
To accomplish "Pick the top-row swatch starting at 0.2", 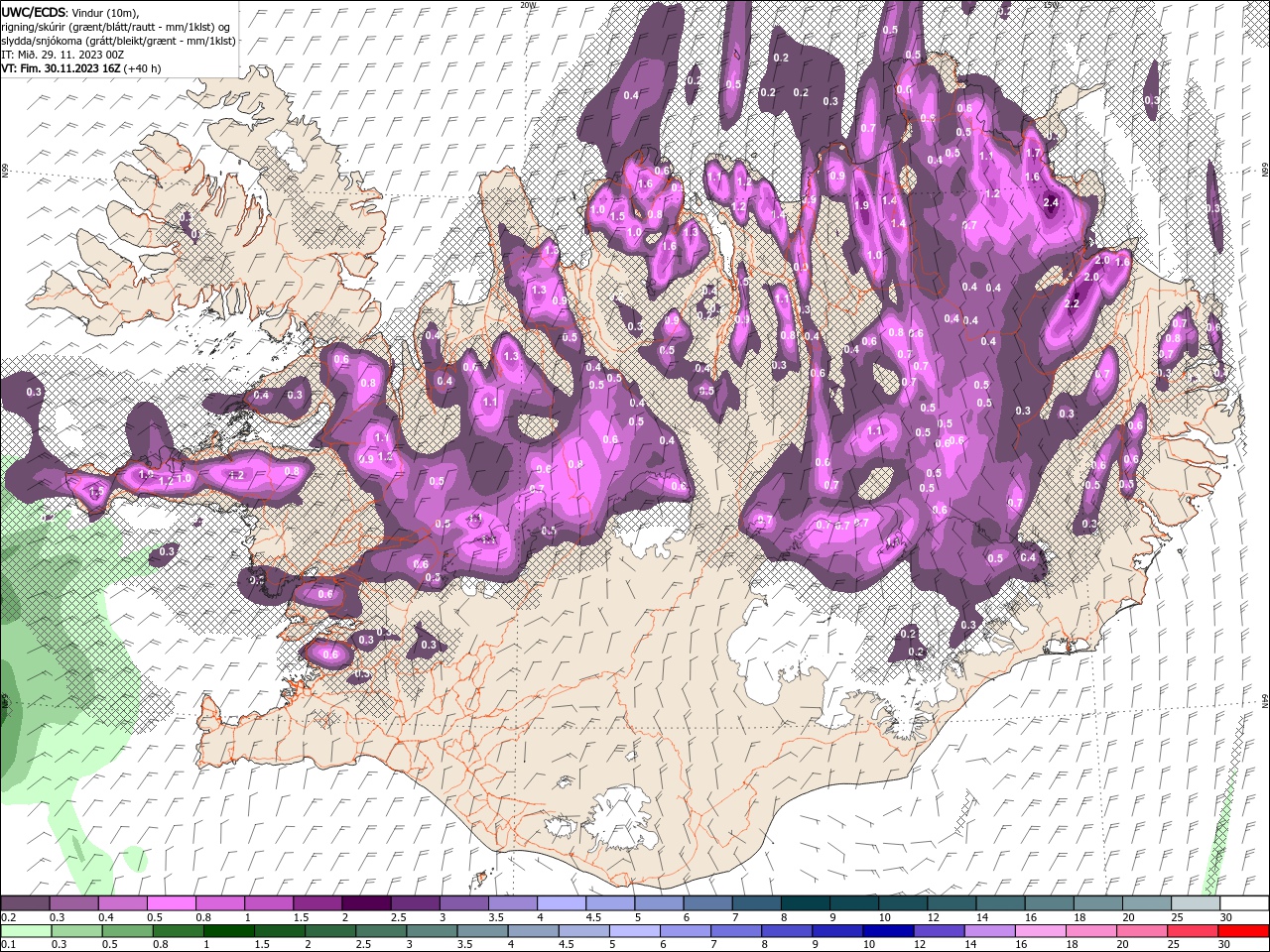I will point(25,903).
